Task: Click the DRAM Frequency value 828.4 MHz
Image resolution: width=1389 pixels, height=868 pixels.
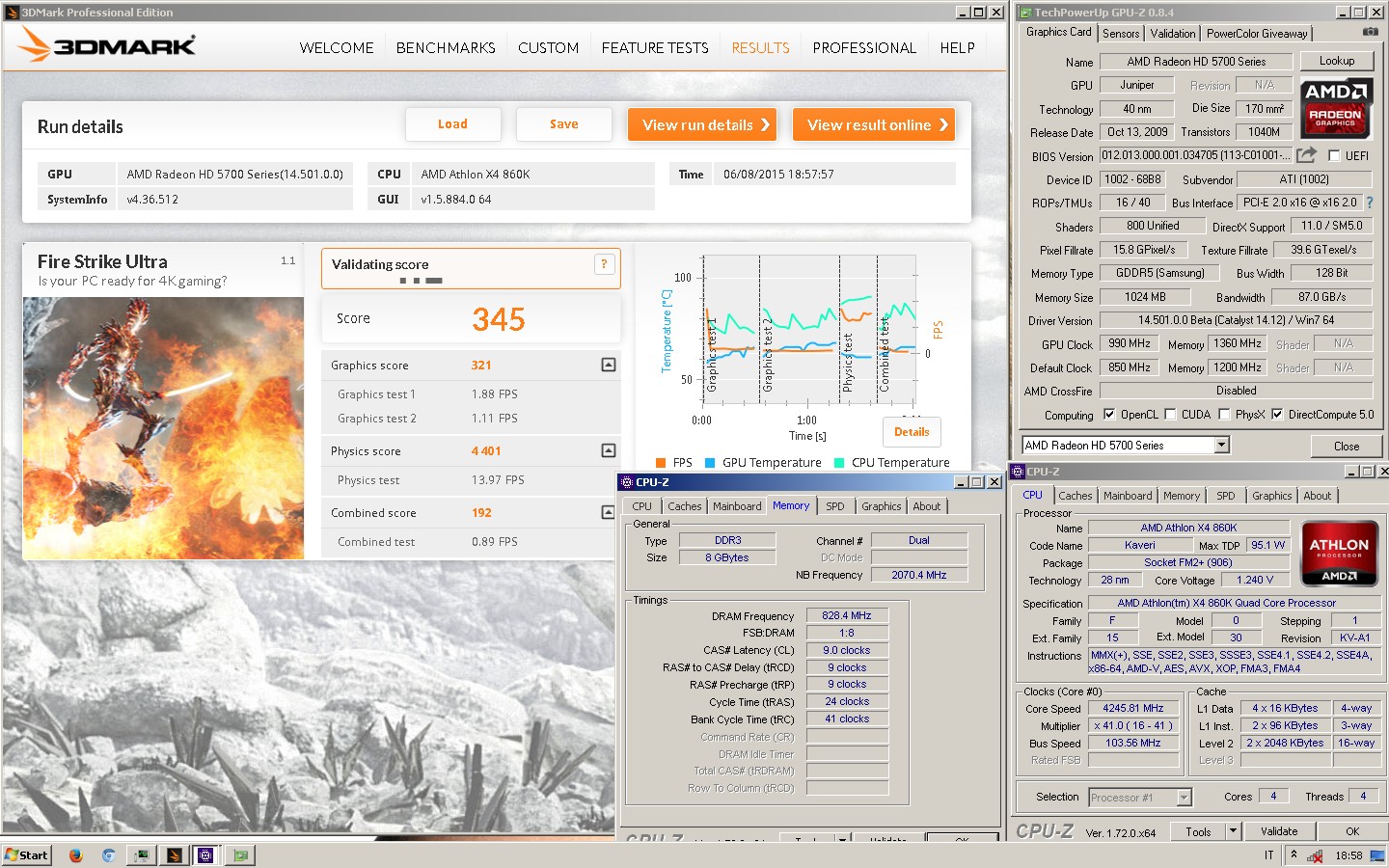Action: tap(846, 615)
